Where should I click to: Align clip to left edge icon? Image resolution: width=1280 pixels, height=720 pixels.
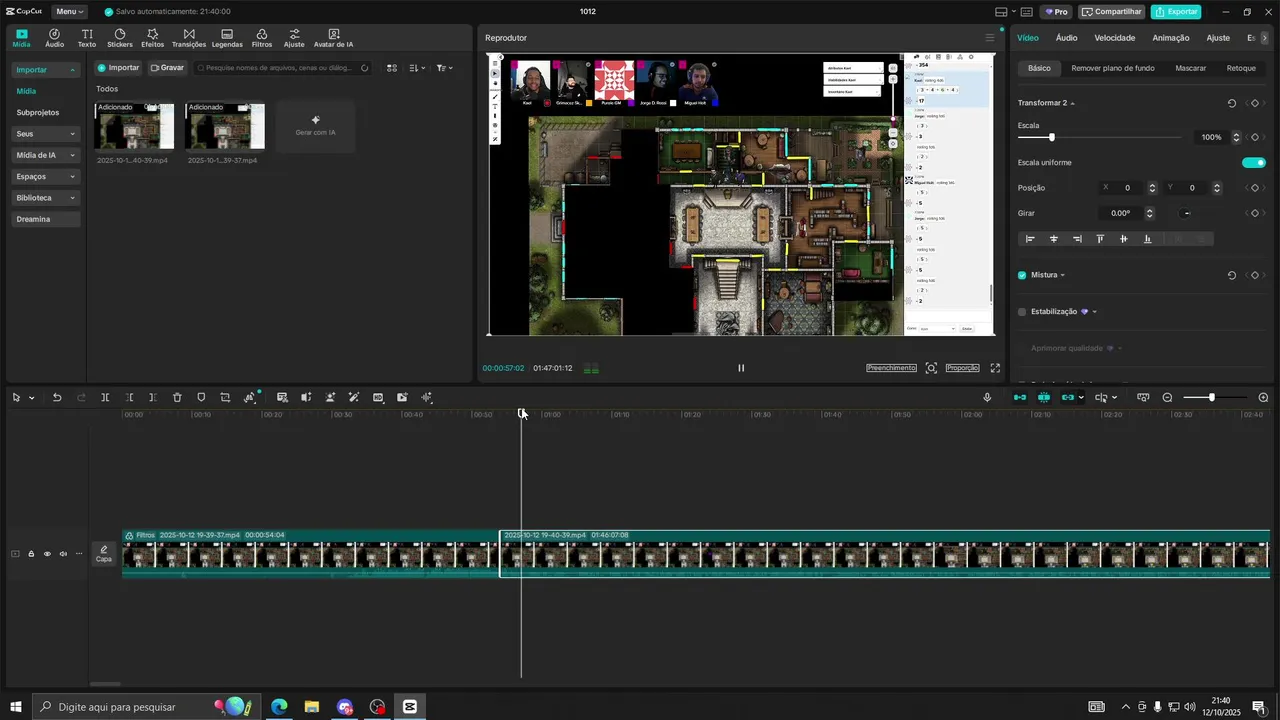[x=1030, y=239]
